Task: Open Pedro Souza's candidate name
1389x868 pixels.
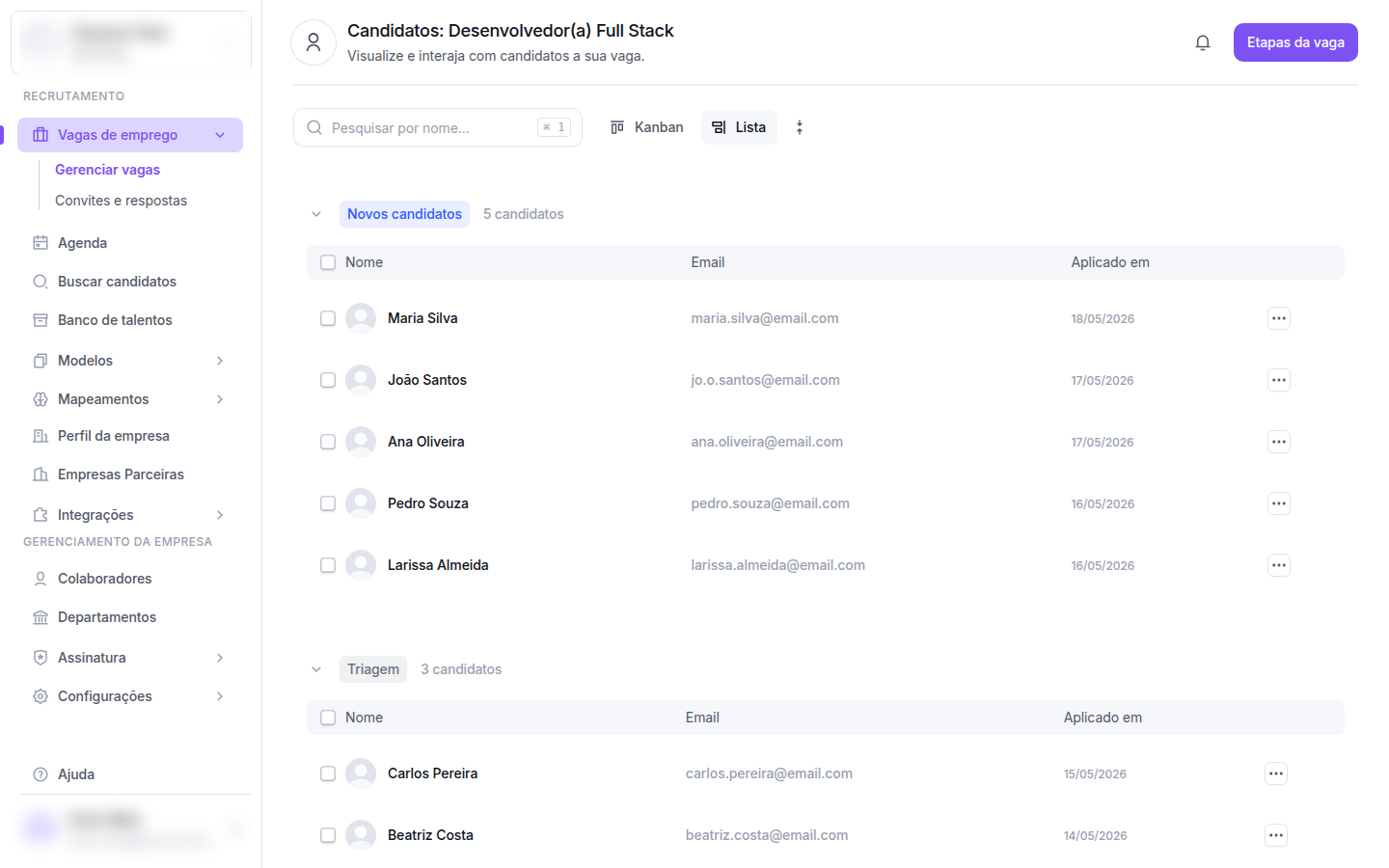Action: click(x=428, y=503)
